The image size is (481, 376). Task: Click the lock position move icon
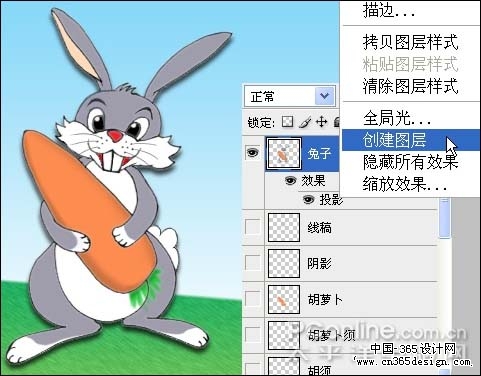pos(321,122)
